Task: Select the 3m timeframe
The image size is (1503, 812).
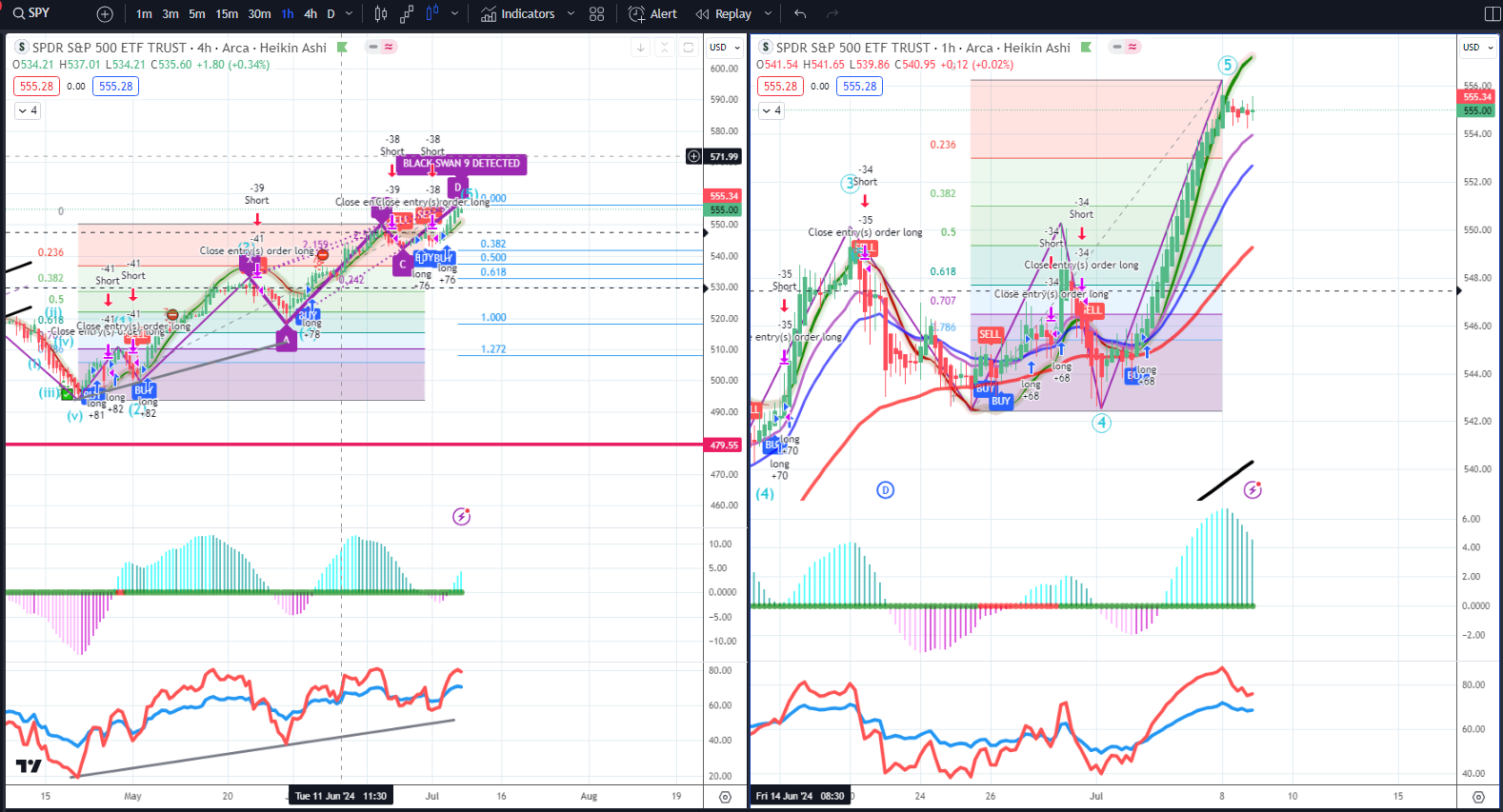Action: [170, 14]
